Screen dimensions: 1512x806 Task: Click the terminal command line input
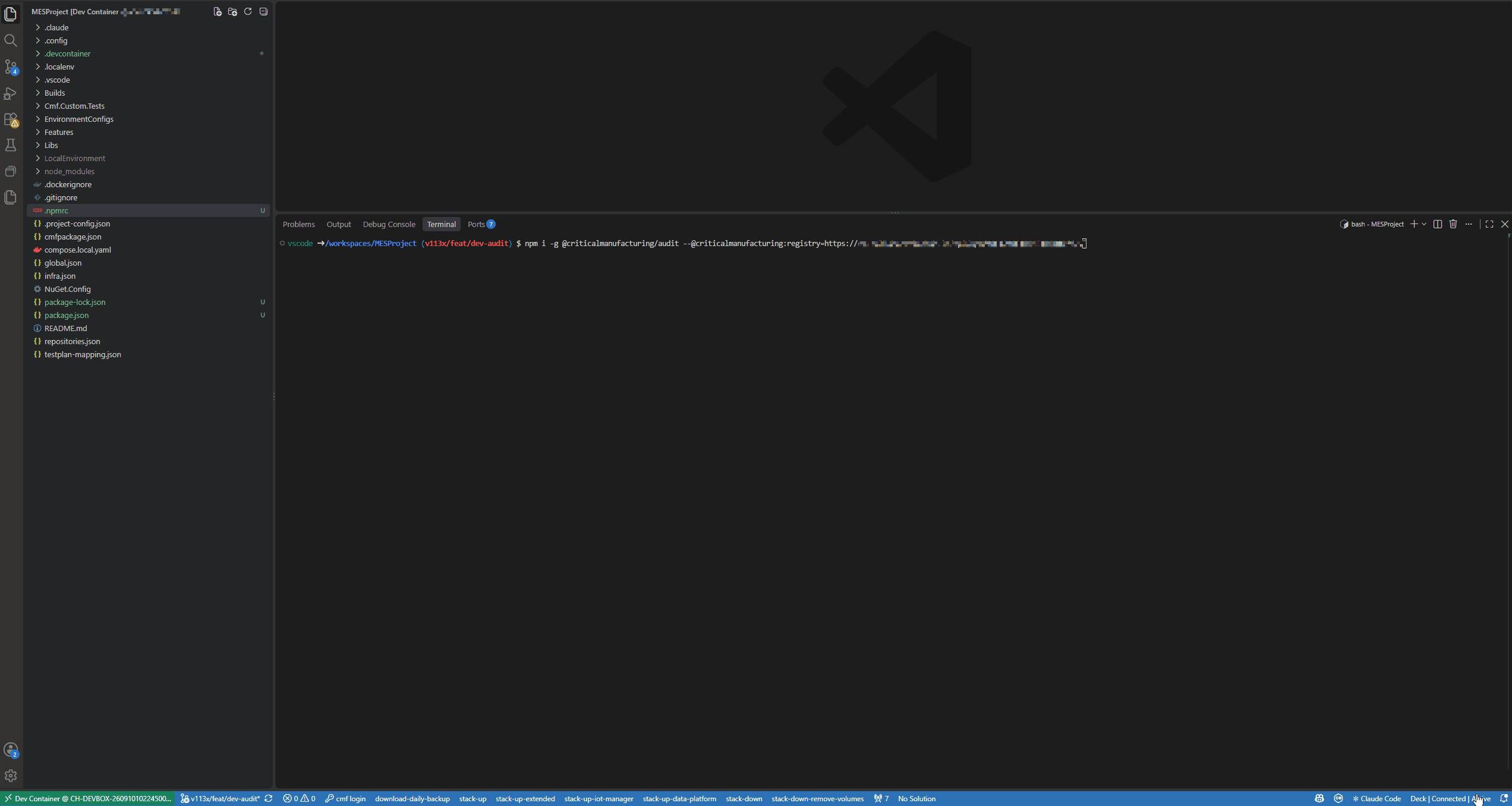(x=805, y=243)
